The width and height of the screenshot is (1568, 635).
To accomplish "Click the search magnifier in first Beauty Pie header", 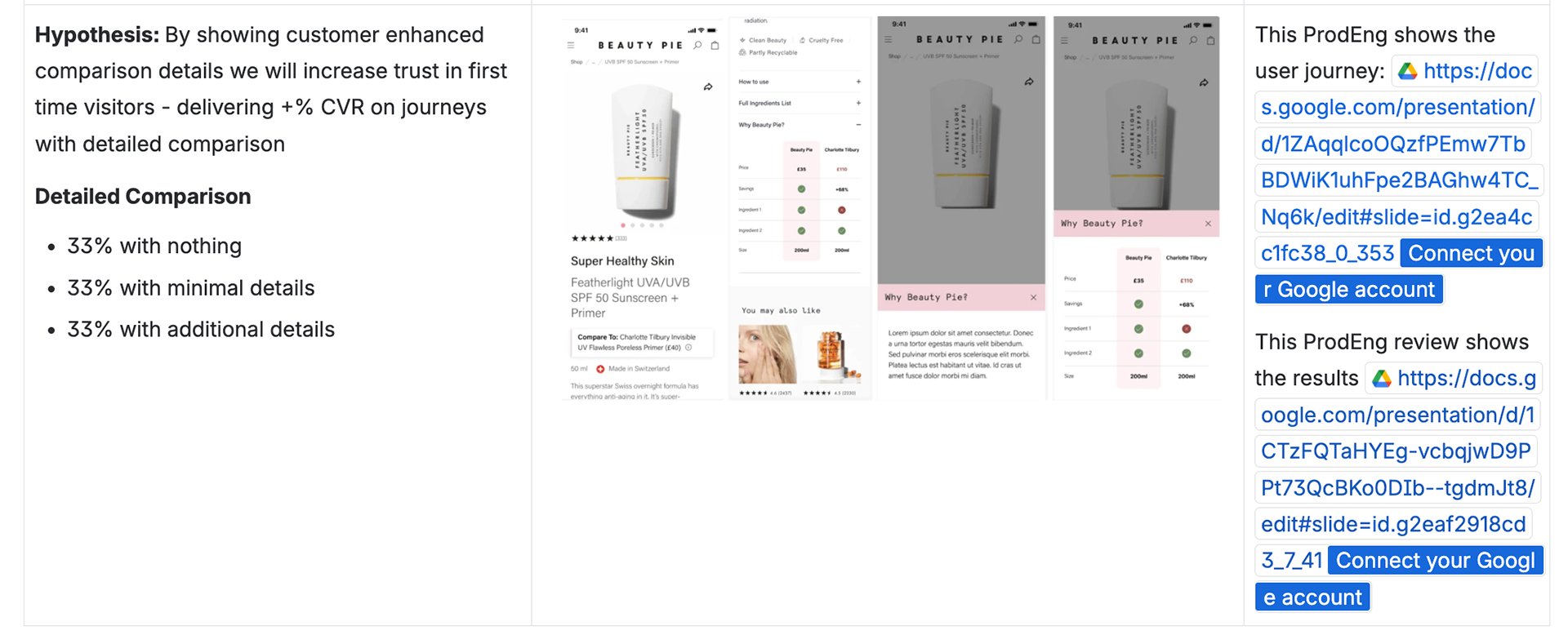I will 697,46.
